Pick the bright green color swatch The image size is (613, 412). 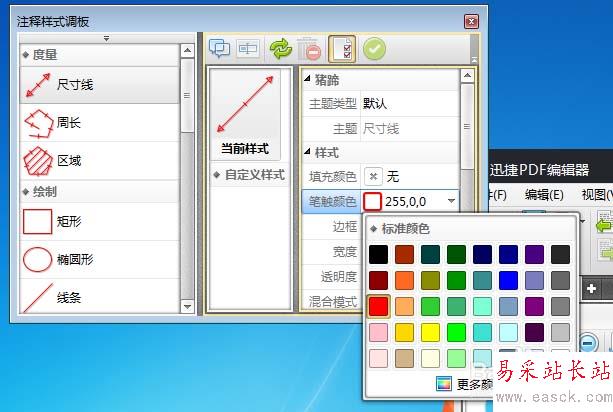[456, 332]
